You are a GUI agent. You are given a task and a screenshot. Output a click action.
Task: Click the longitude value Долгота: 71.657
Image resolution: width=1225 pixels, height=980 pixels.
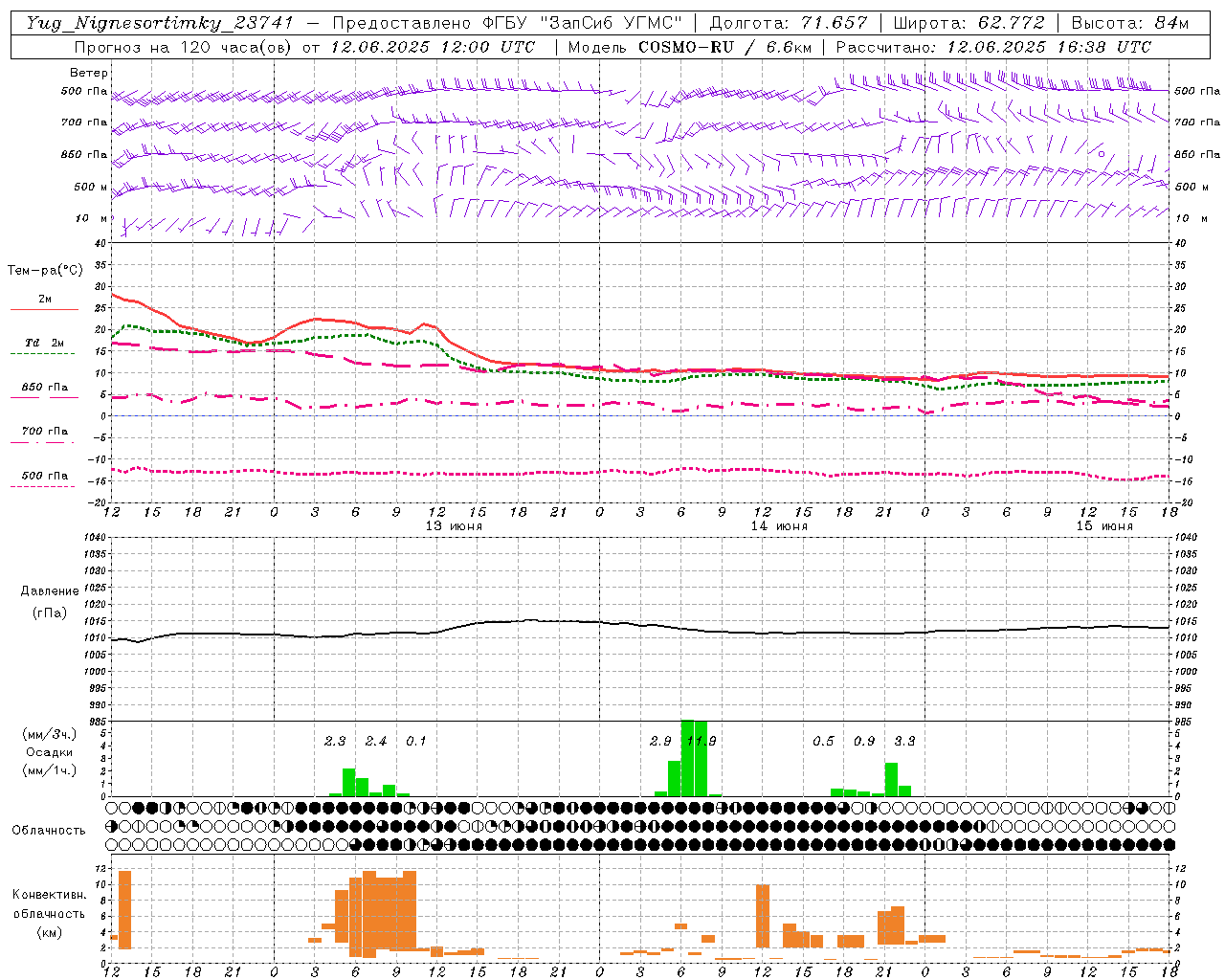789,23
